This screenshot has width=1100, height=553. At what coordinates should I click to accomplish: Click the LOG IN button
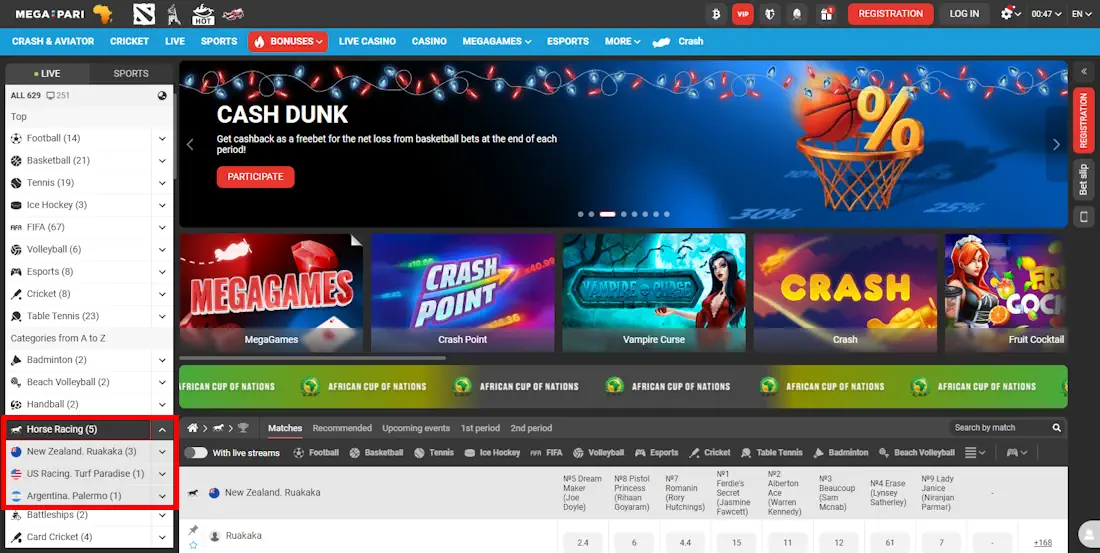tap(964, 13)
